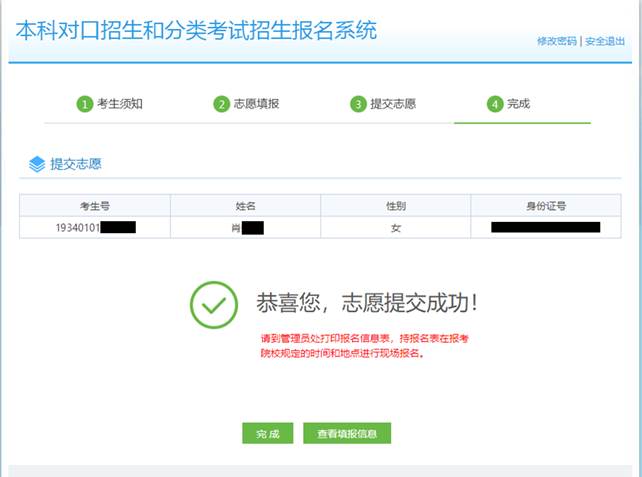Click the 女 gender cell in table
Image resolution: width=642 pixels, height=477 pixels.
396,228
